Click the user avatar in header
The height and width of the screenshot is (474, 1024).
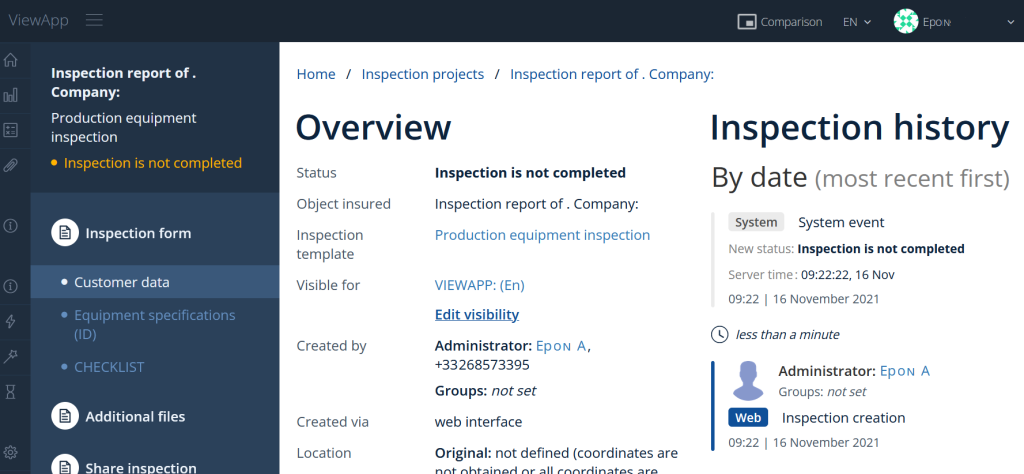pos(906,22)
